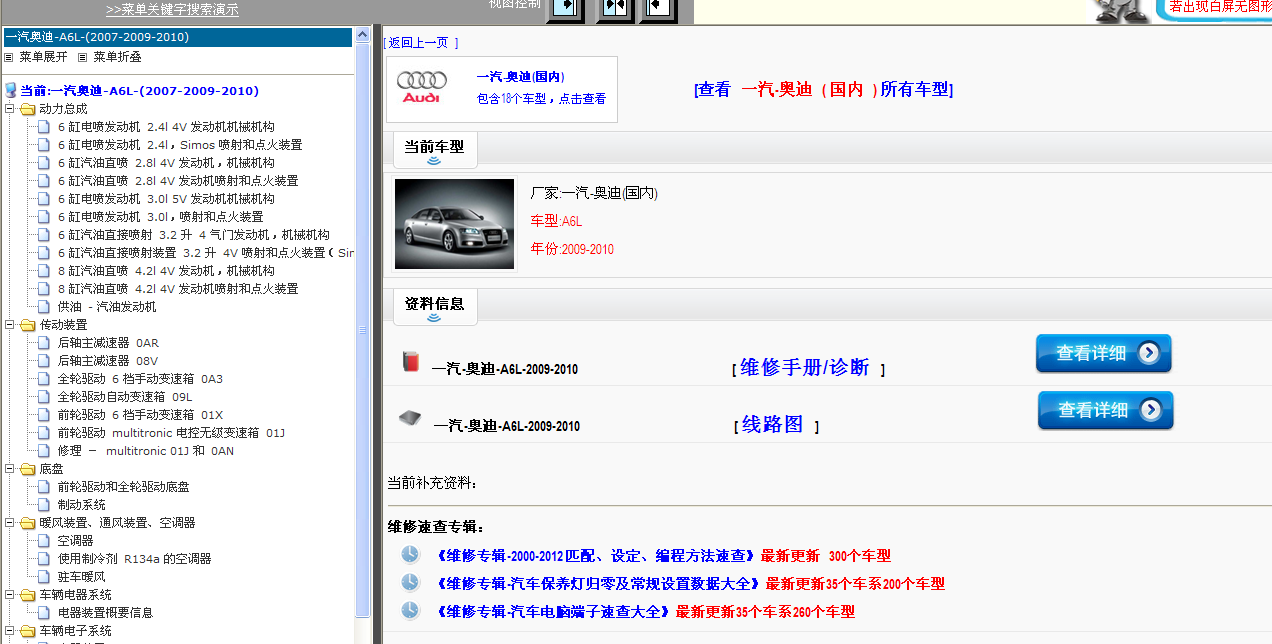This screenshot has height=644, width=1272.
Task: Open 8 缸汽油直喷 4.2l 4V 发动机,机械机构
Action: click(x=166, y=271)
